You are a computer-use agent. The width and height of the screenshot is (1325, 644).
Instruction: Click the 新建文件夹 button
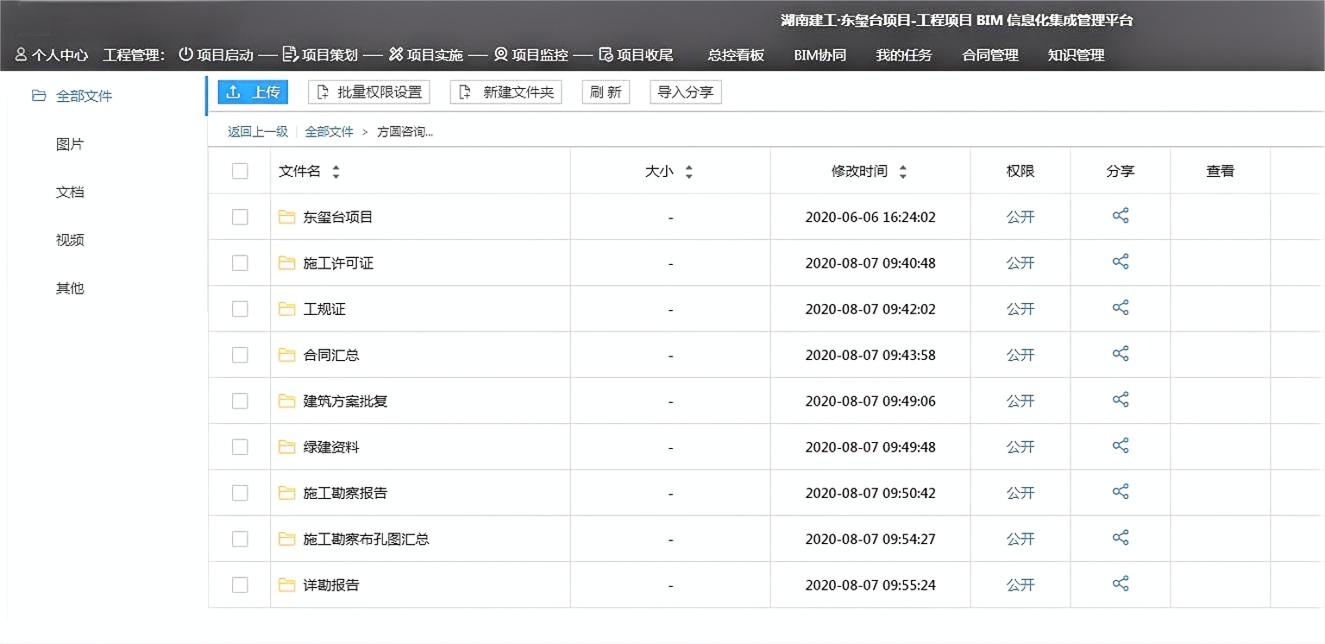[506, 92]
